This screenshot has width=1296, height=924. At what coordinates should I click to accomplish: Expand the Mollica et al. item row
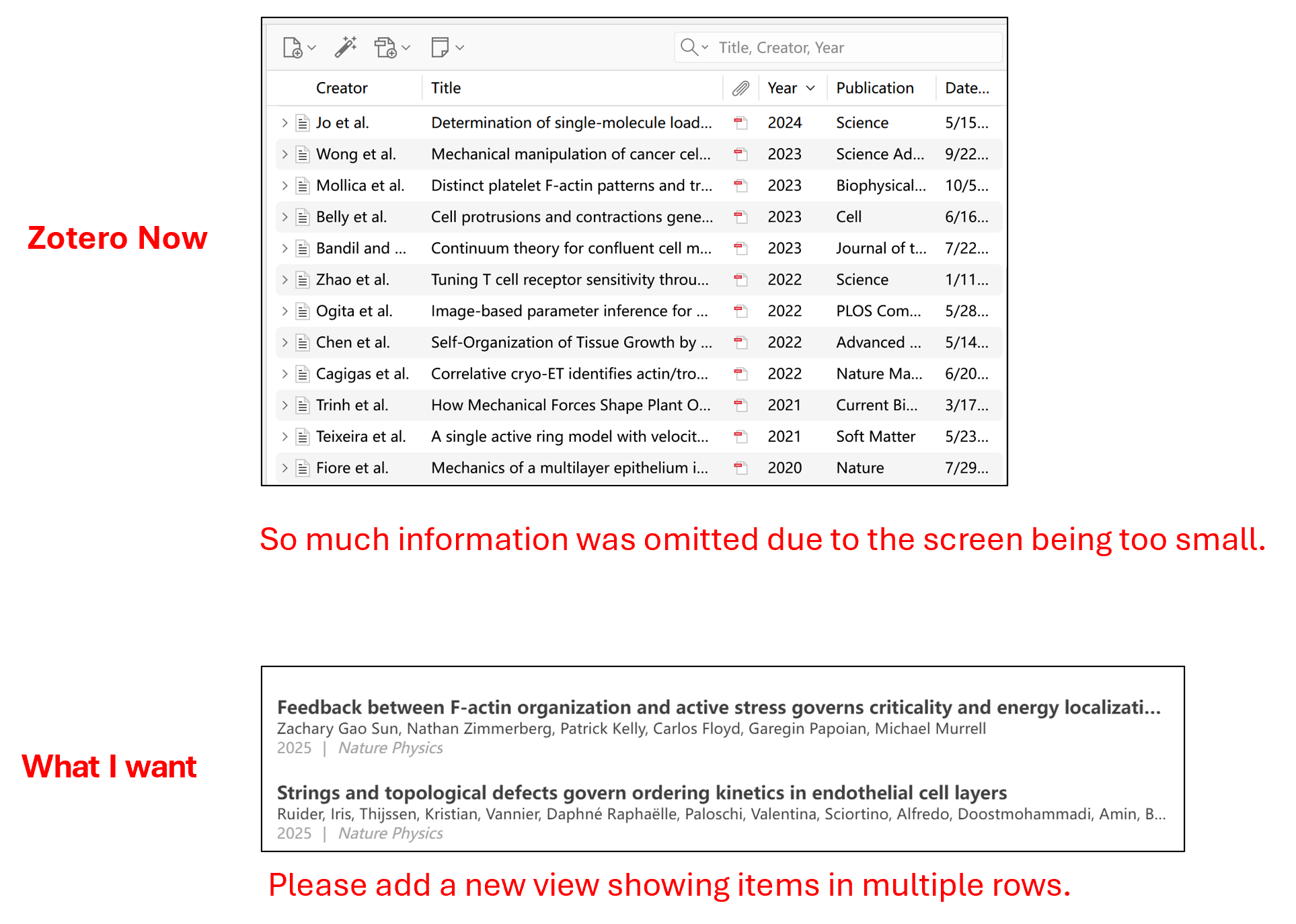pos(284,186)
